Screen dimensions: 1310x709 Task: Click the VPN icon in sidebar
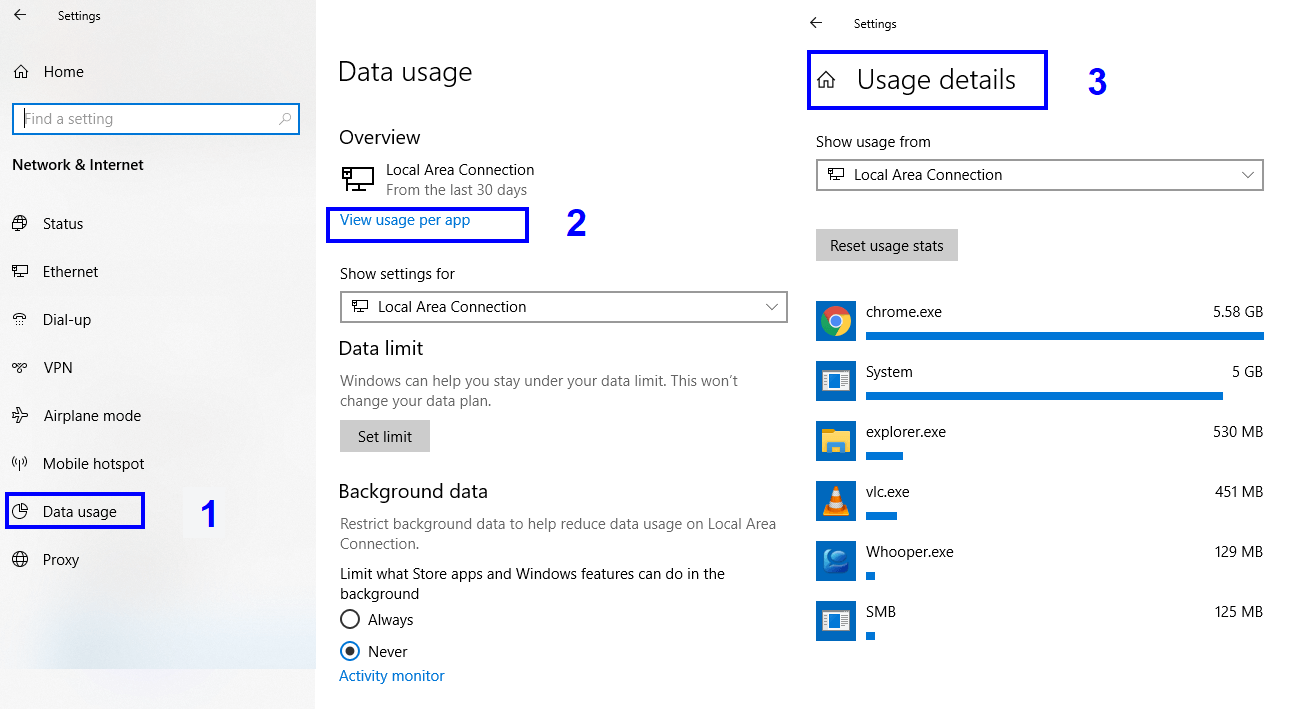(20, 367)
